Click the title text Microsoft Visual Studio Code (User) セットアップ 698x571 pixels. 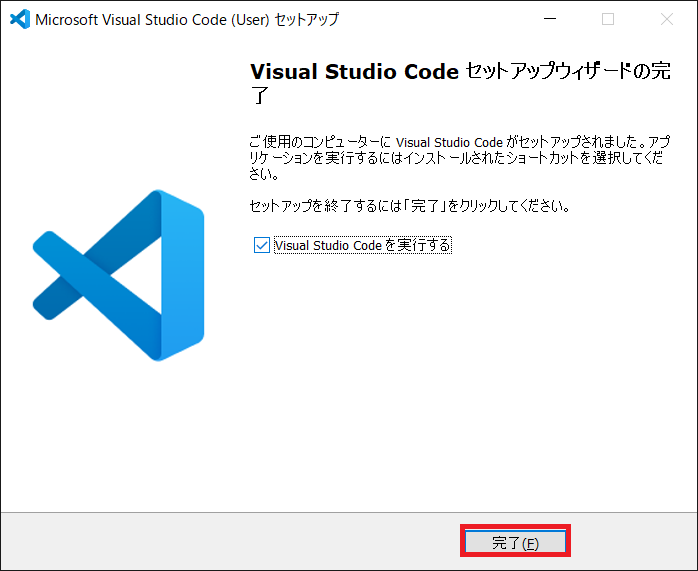point(187,20)
